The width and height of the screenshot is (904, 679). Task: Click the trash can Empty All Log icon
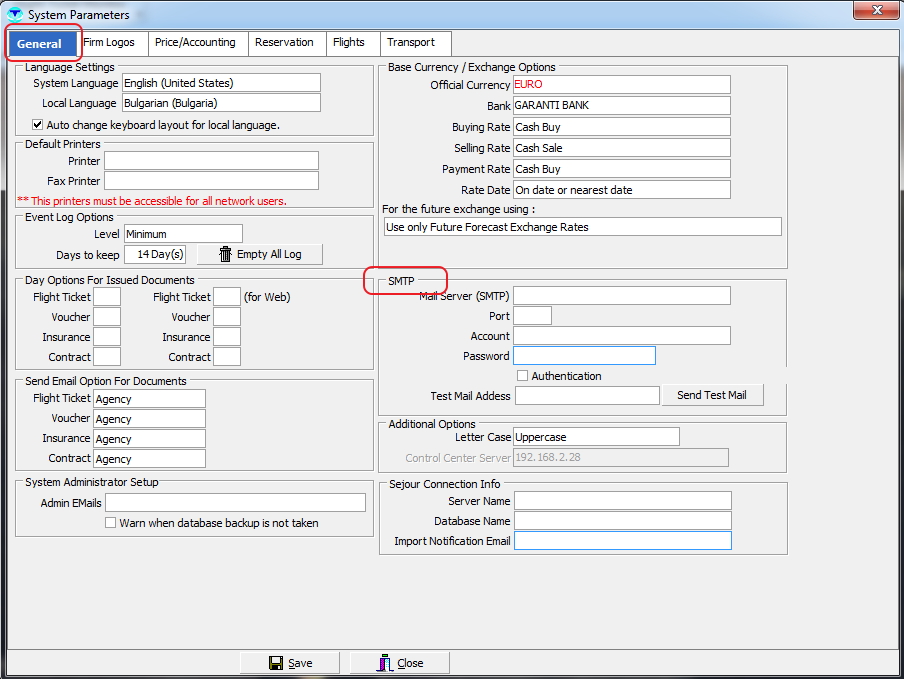click(225, 254)
